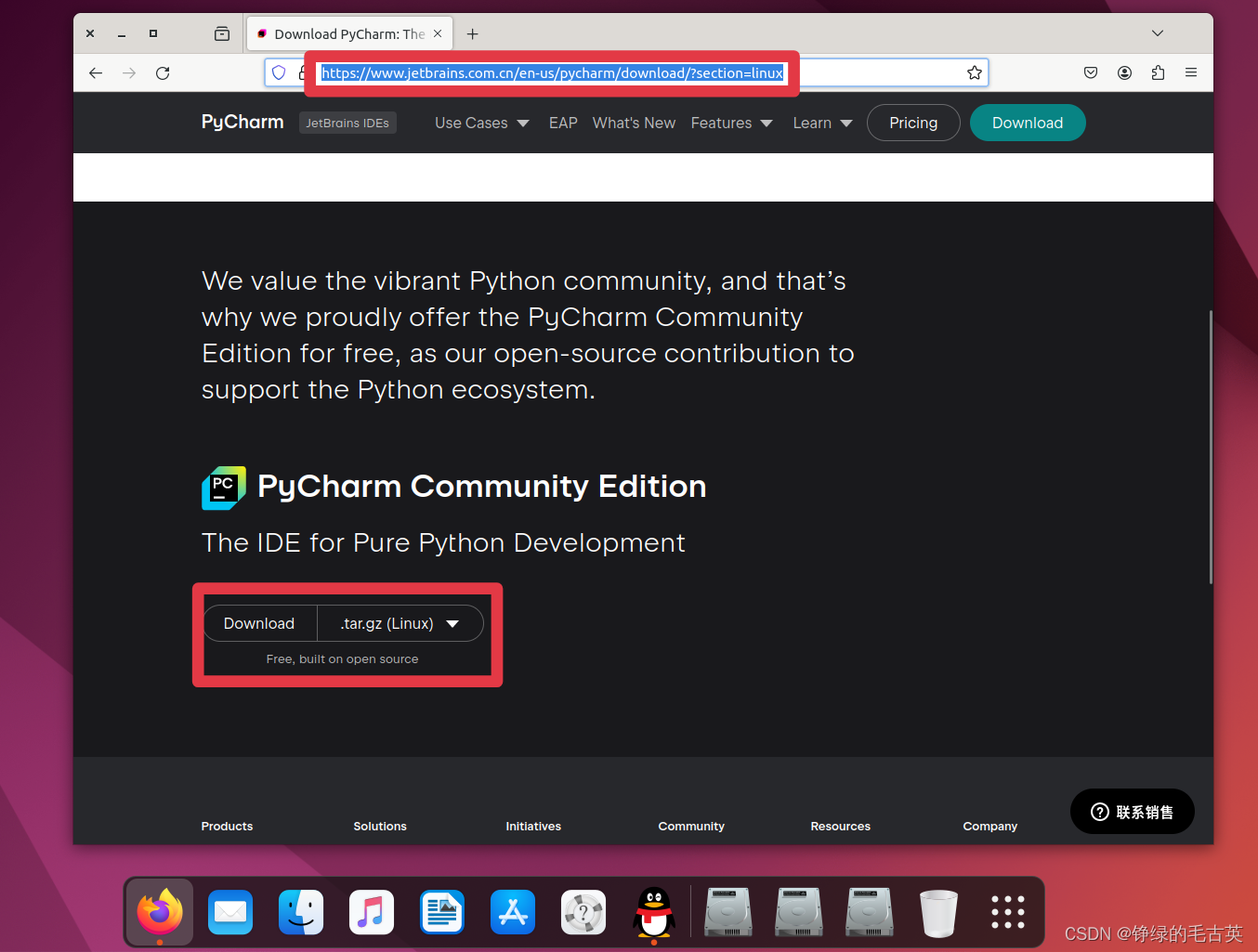Show applications grid in dock

pos(1008,912)
